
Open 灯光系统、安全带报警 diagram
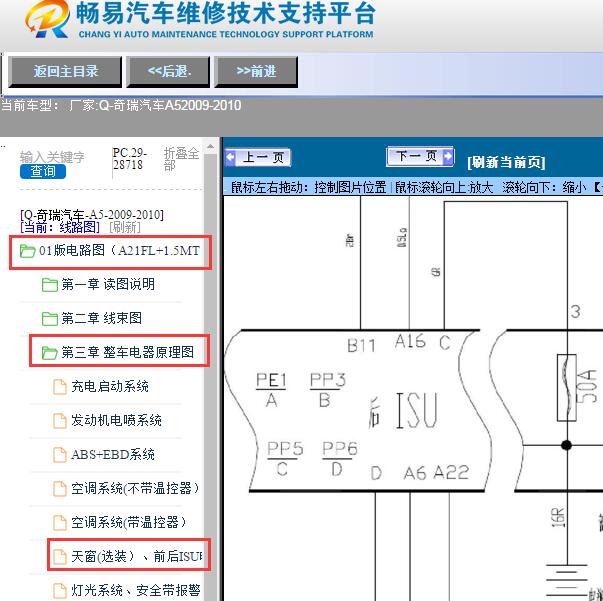(x=136, y=590)
